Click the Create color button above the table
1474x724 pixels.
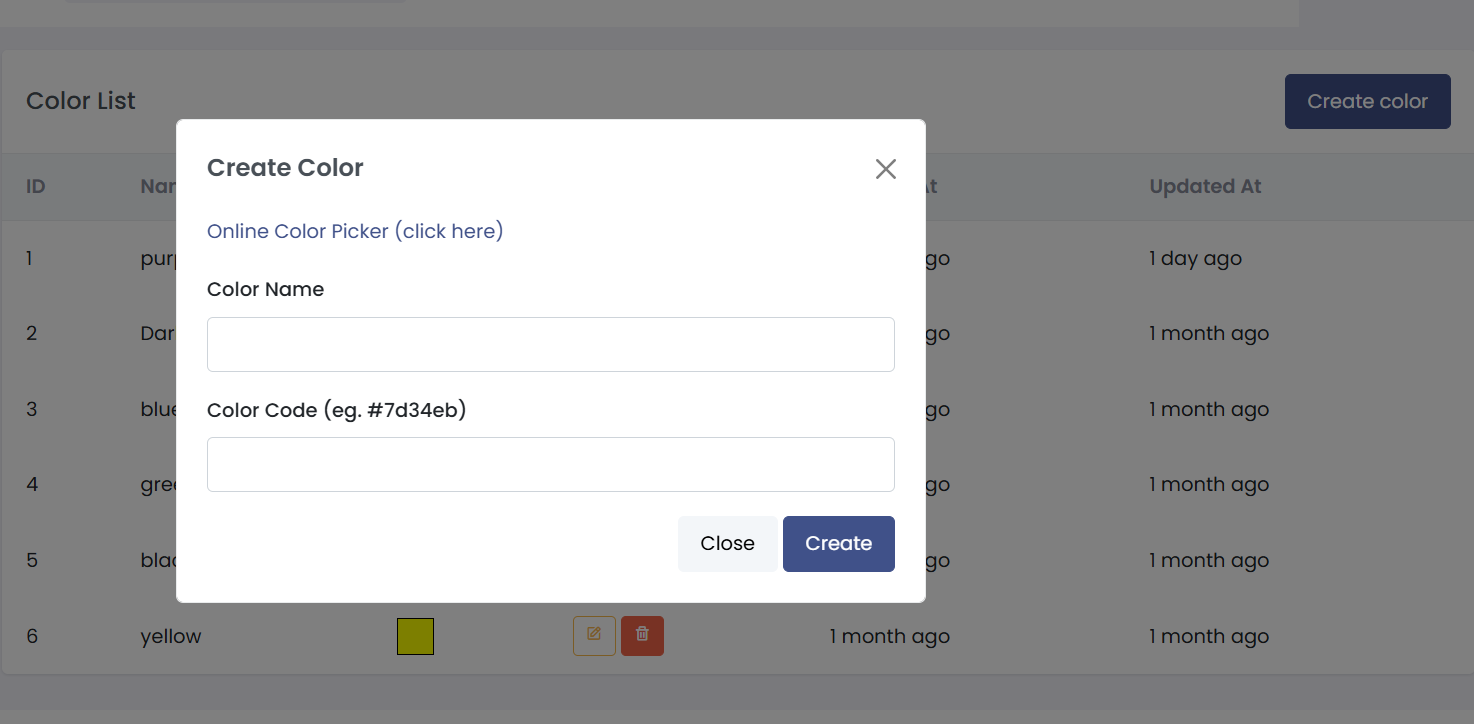pos(1367,101)
